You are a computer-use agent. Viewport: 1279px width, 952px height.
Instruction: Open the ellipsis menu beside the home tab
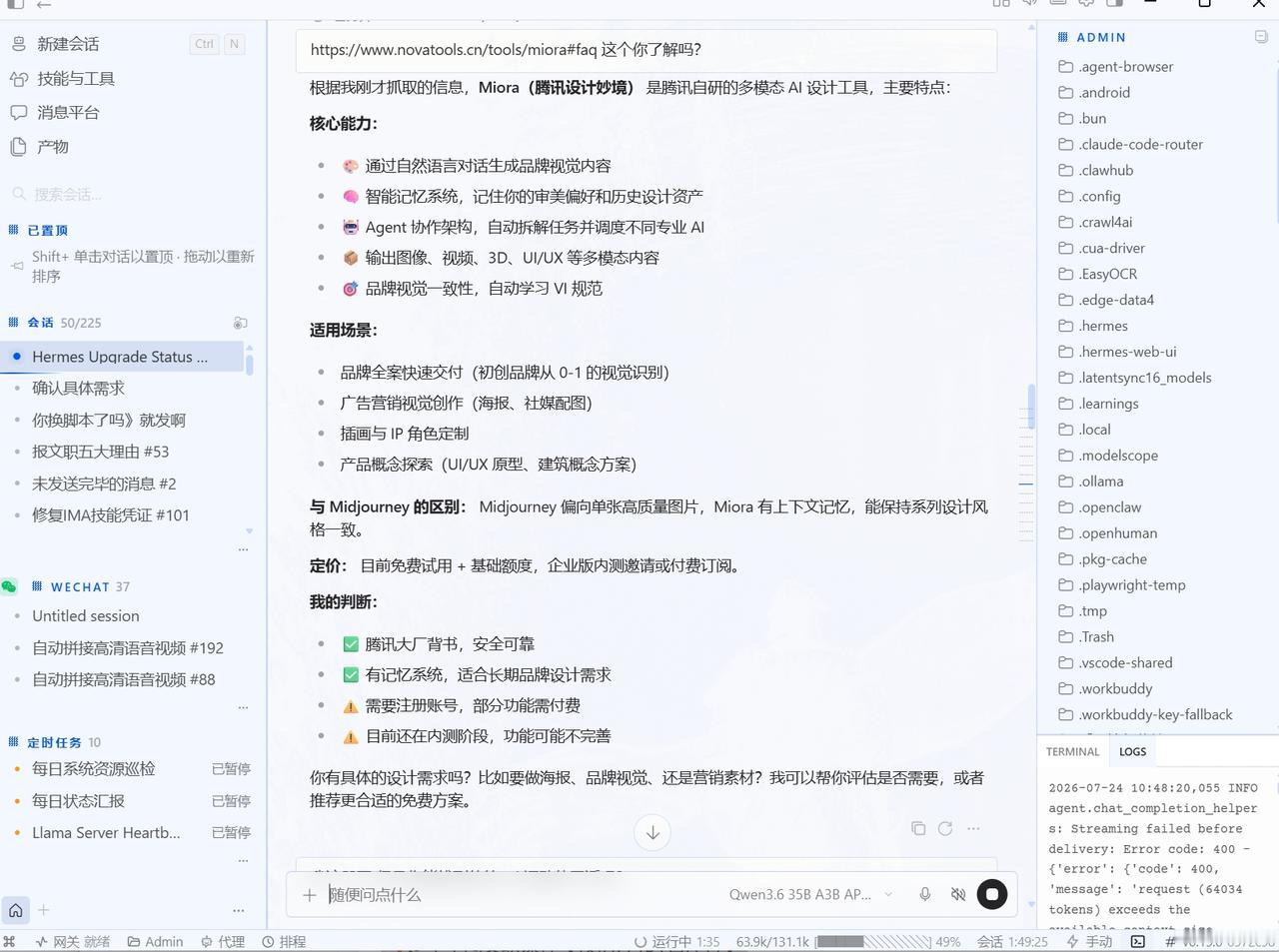(238, 910)
